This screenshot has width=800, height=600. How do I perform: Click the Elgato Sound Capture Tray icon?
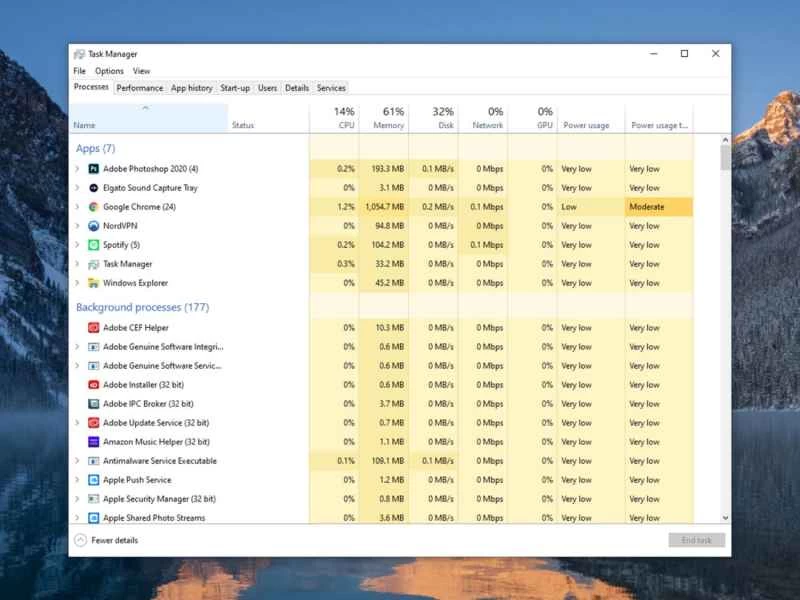click(x=95, y=187)
